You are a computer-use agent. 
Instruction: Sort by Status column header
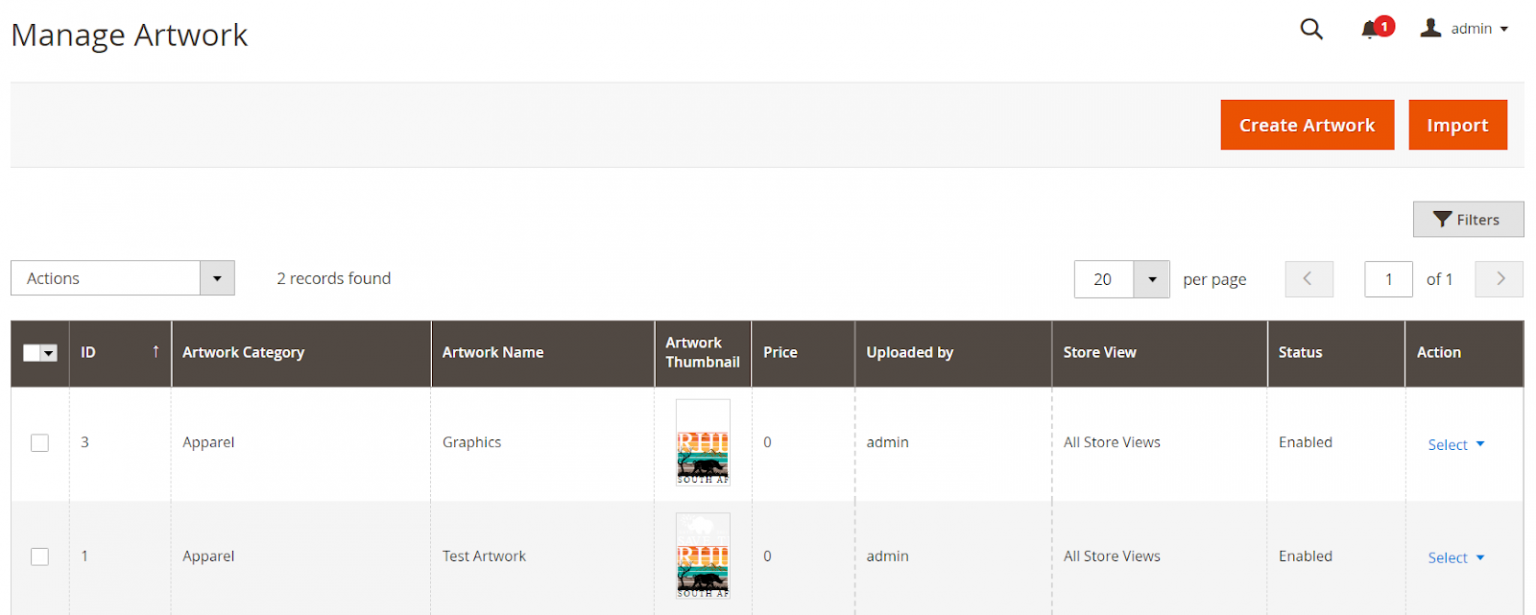click(x=1300, y=352)
